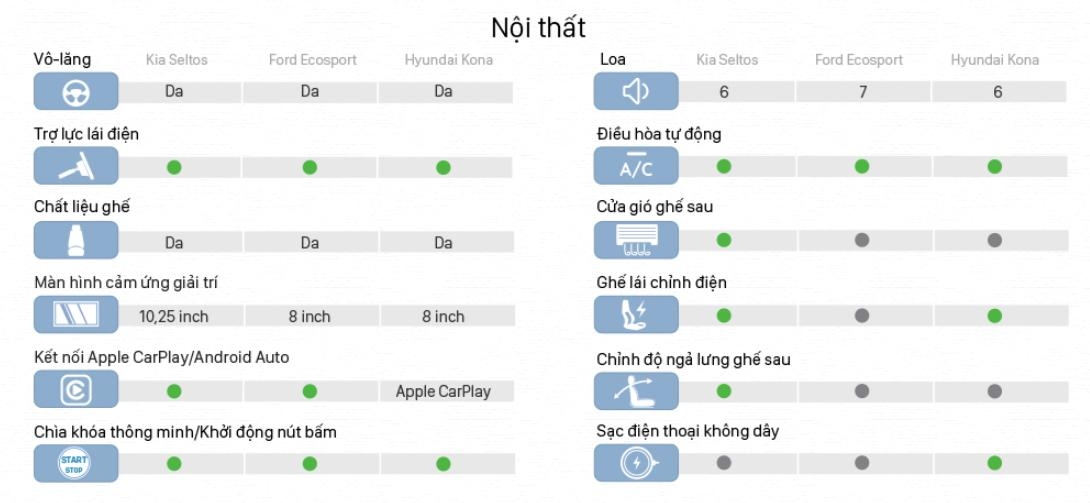Click the rear seat recline adjustment icon
1090x503 pixels.
(636, 390)
